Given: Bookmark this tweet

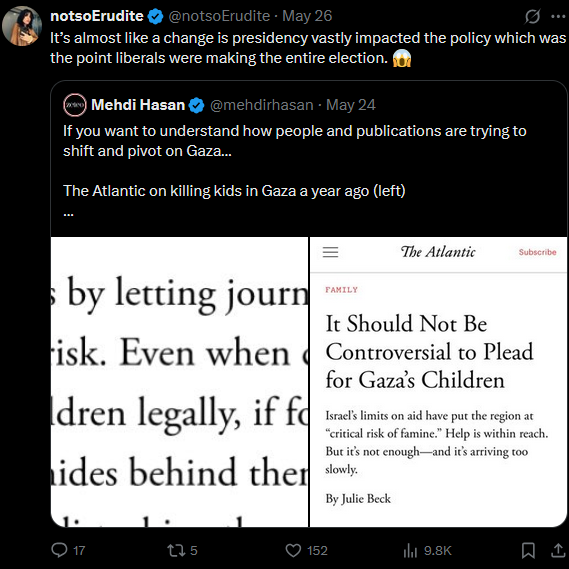Looking at the screenshot, I should tap(528, 550).
